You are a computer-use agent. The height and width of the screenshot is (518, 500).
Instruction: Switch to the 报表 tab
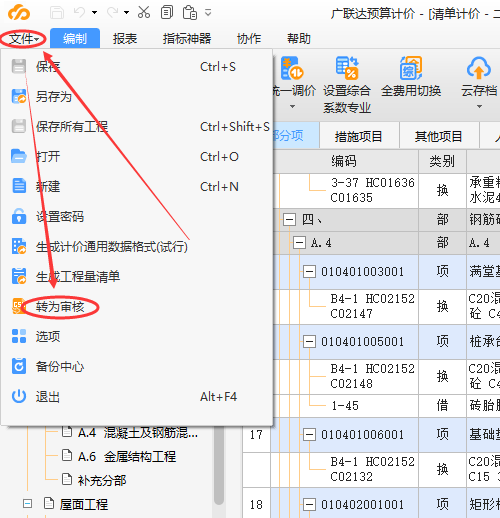125,39
